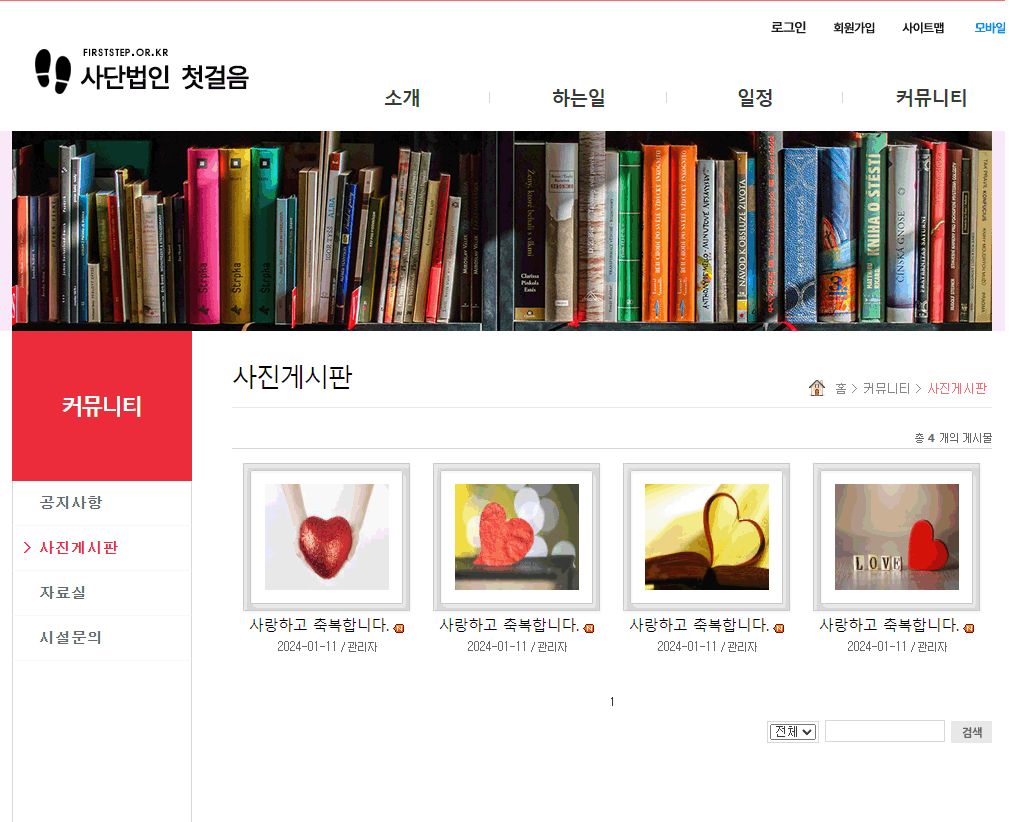Open the paper heart photo thumbnail
This screenshot has height=822, width=1010.
(x=517, y=537)
